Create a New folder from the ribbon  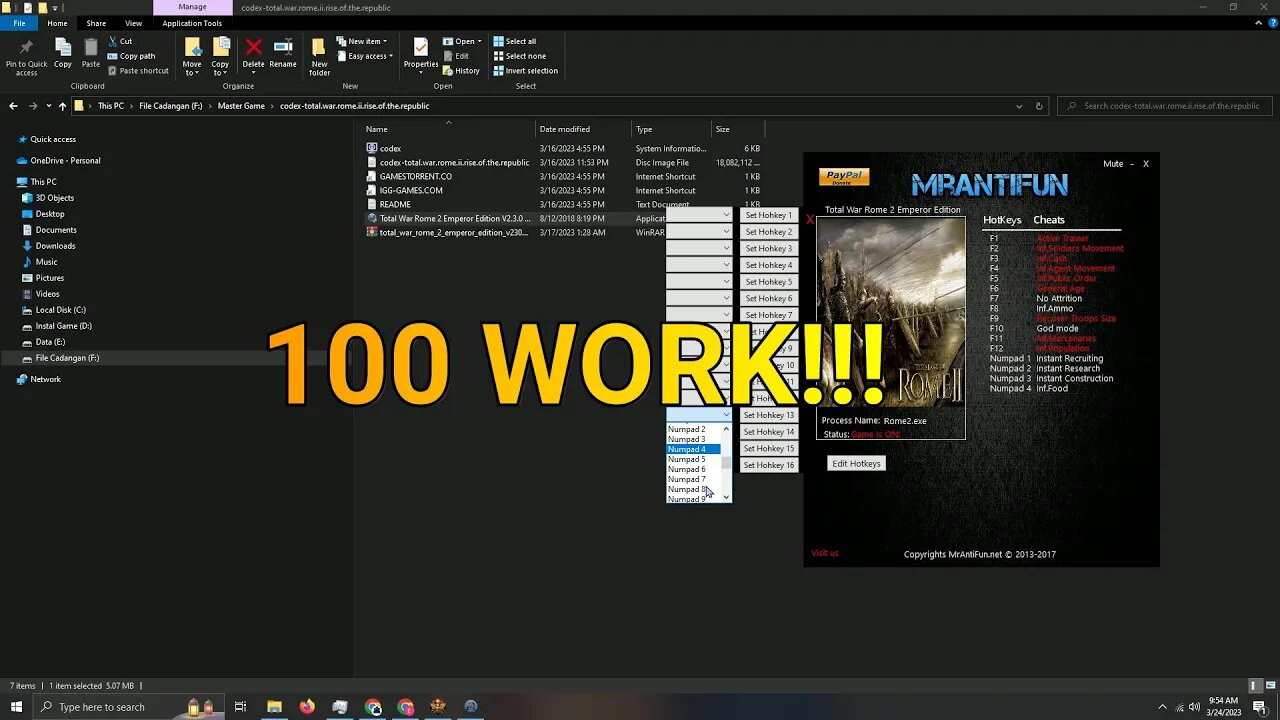point(319,56)
